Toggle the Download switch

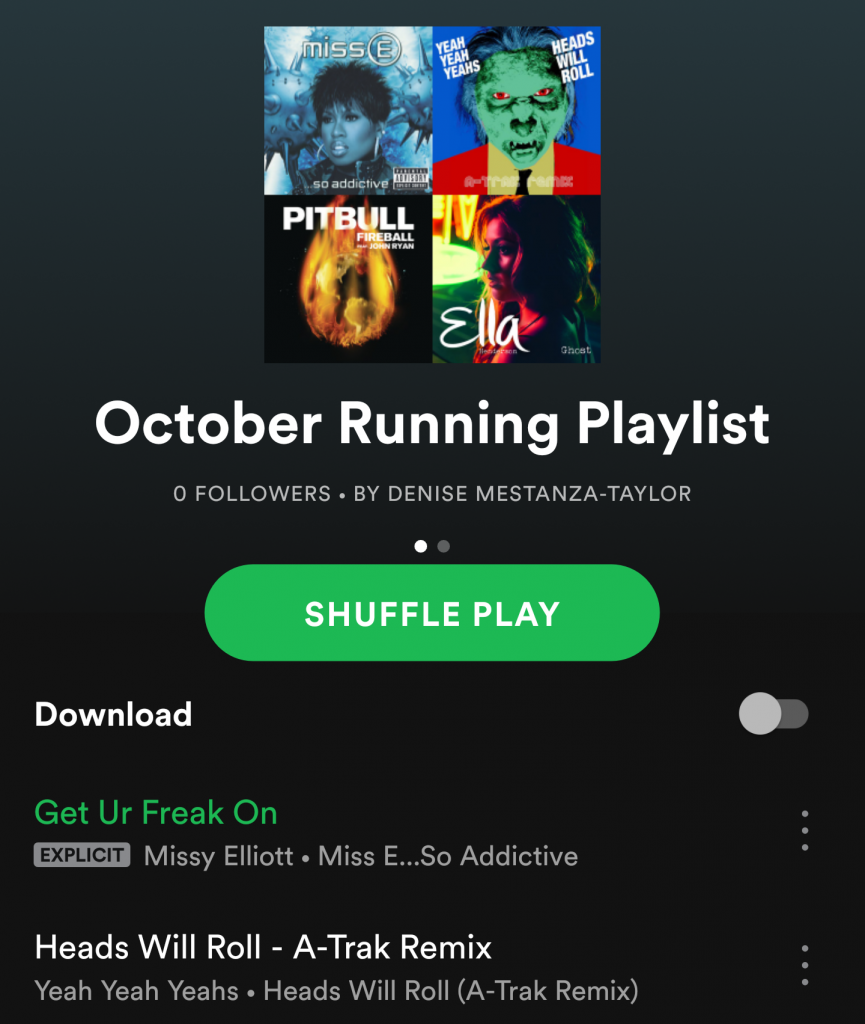coord(774,714)
